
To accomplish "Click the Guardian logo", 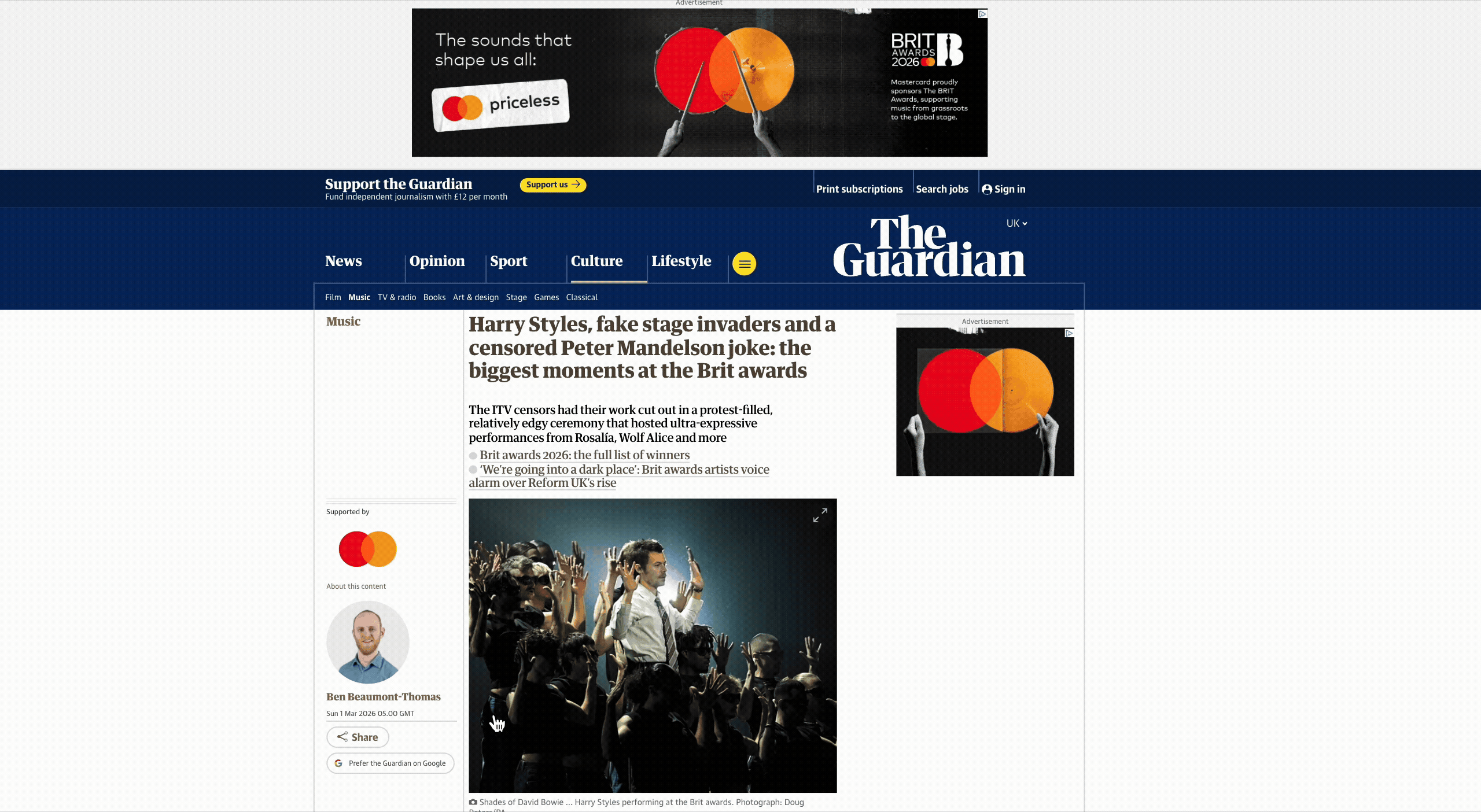I will click(929, 246).
